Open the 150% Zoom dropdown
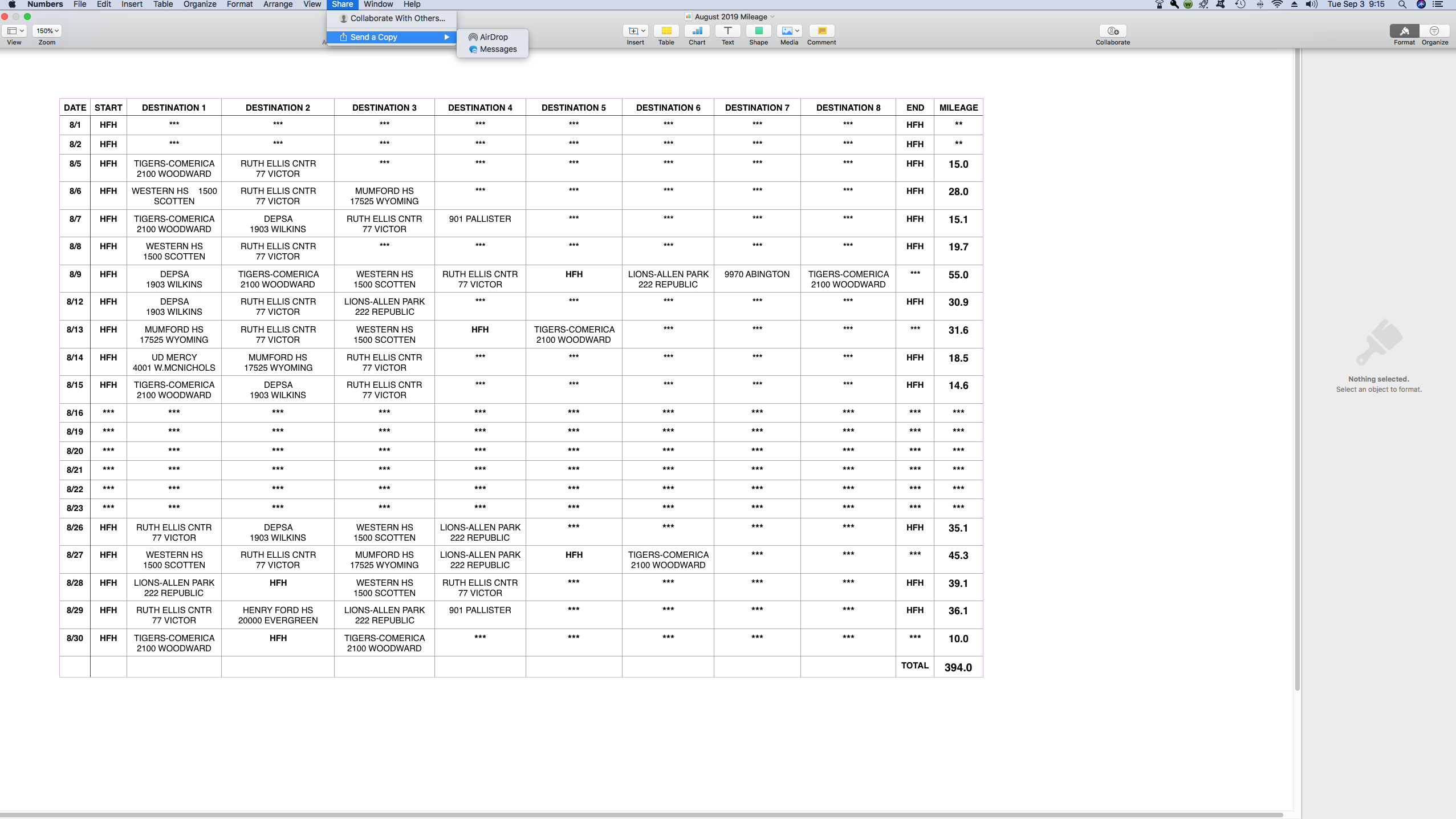1456x819 pixels. click(x=47, y=31)
